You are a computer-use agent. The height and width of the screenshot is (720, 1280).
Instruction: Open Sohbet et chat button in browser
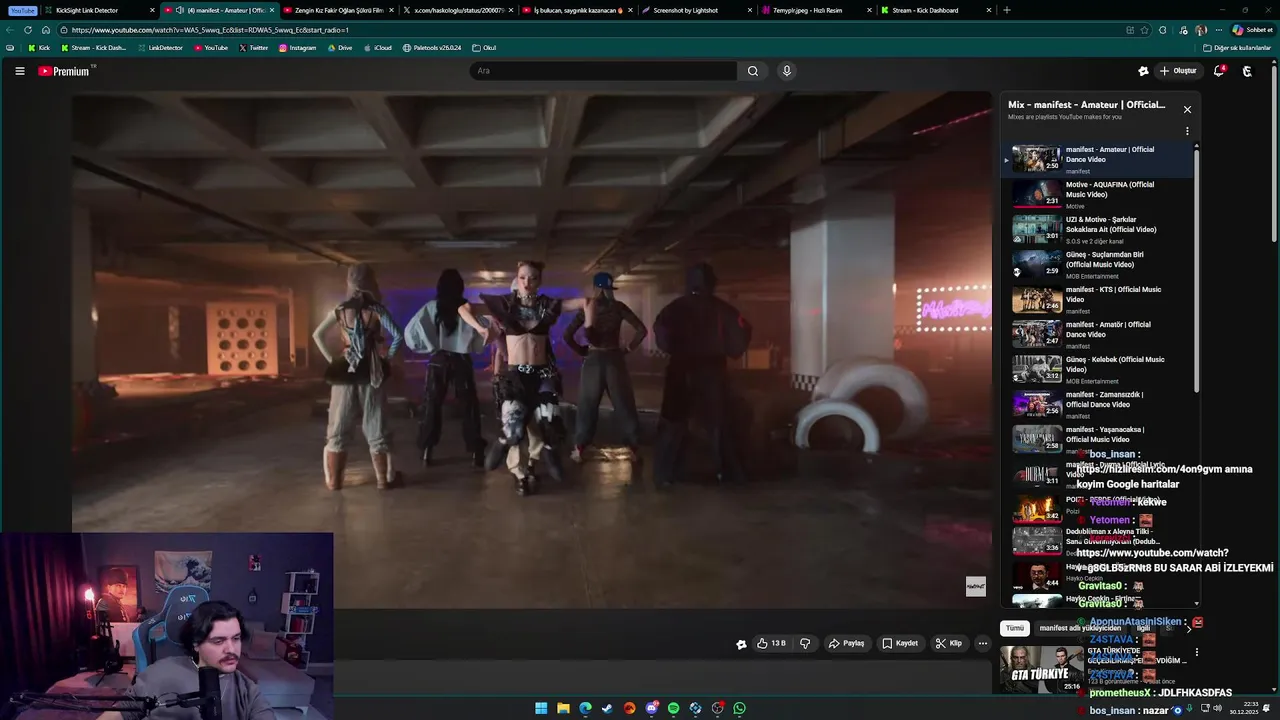point(1252,30)
